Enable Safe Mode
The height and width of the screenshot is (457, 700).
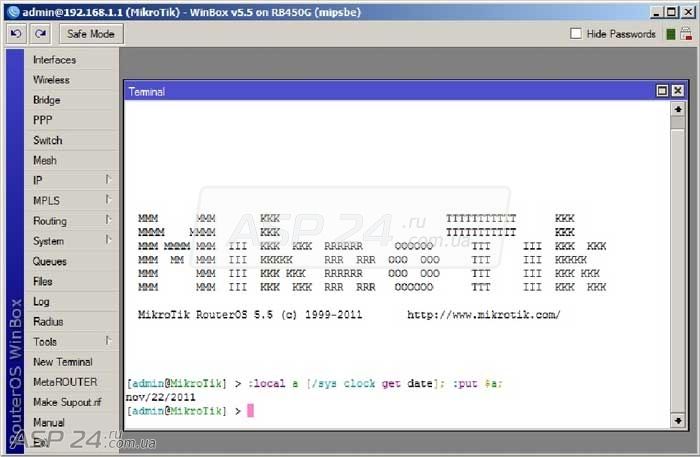91,34
